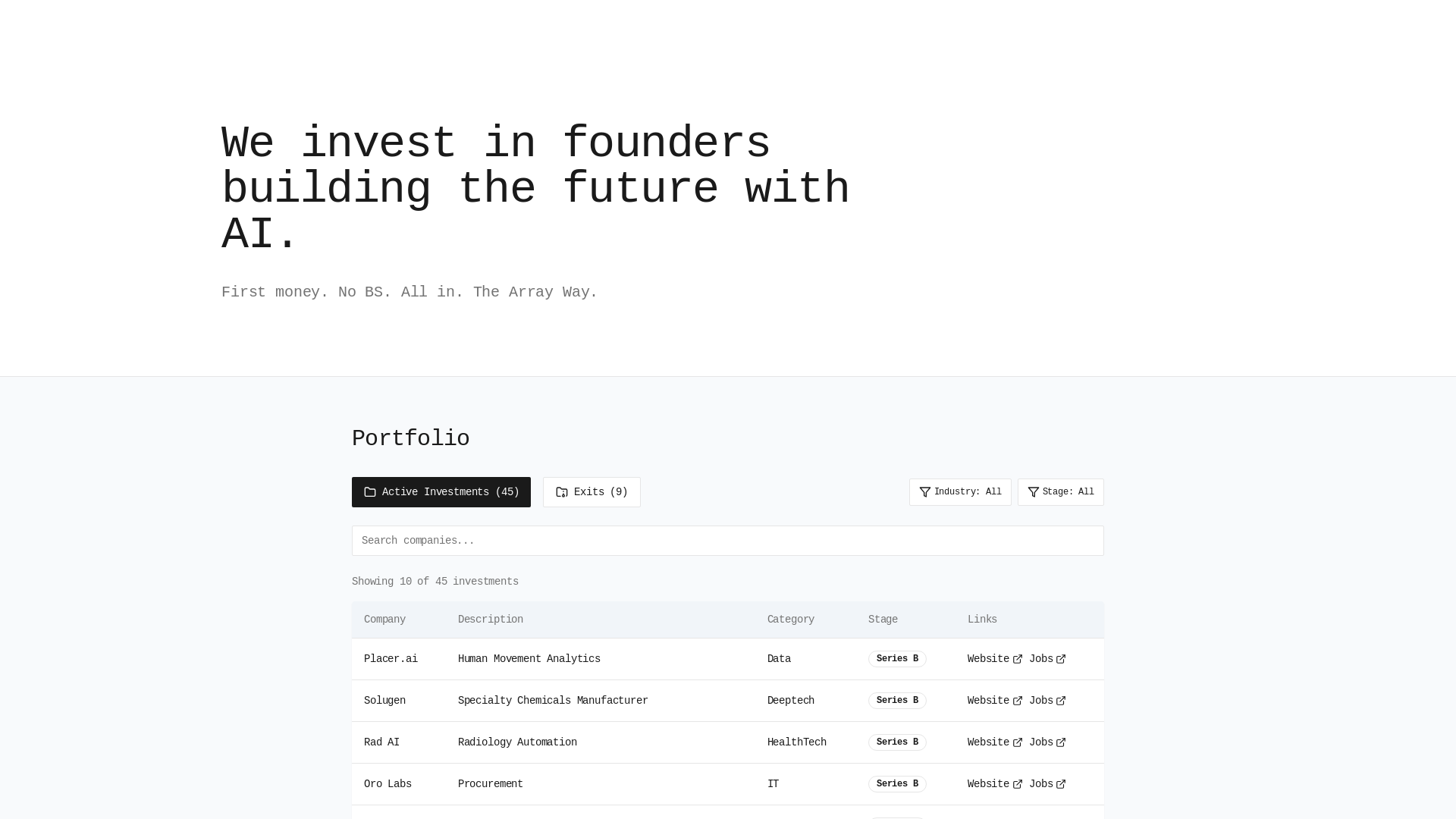Click the folder icon in Active Investments tab
Image resolution: width=1456 pixels, height=819 pixels.
370,492
